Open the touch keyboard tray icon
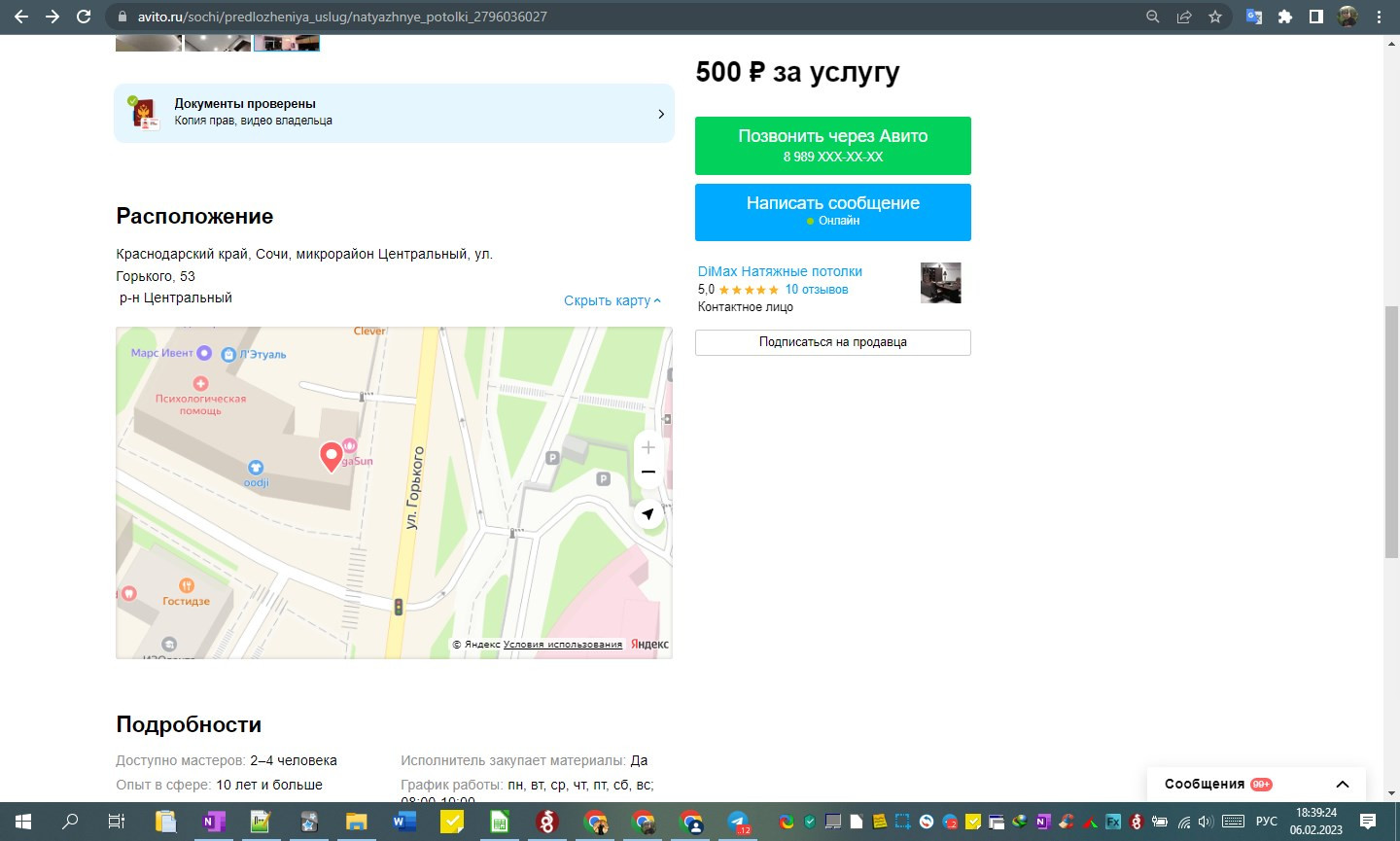1400x841 pixels. [1233, 822]
